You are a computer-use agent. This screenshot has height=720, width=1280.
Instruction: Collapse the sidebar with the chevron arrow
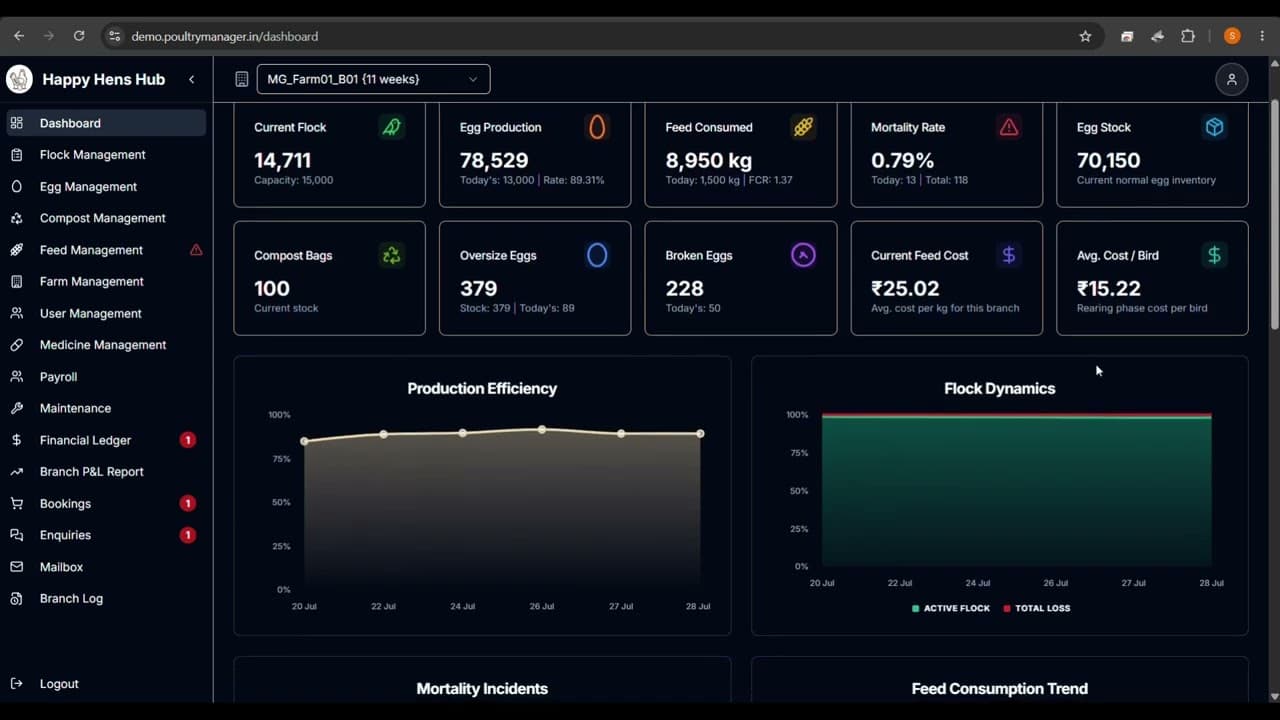[x=191, y=79]
